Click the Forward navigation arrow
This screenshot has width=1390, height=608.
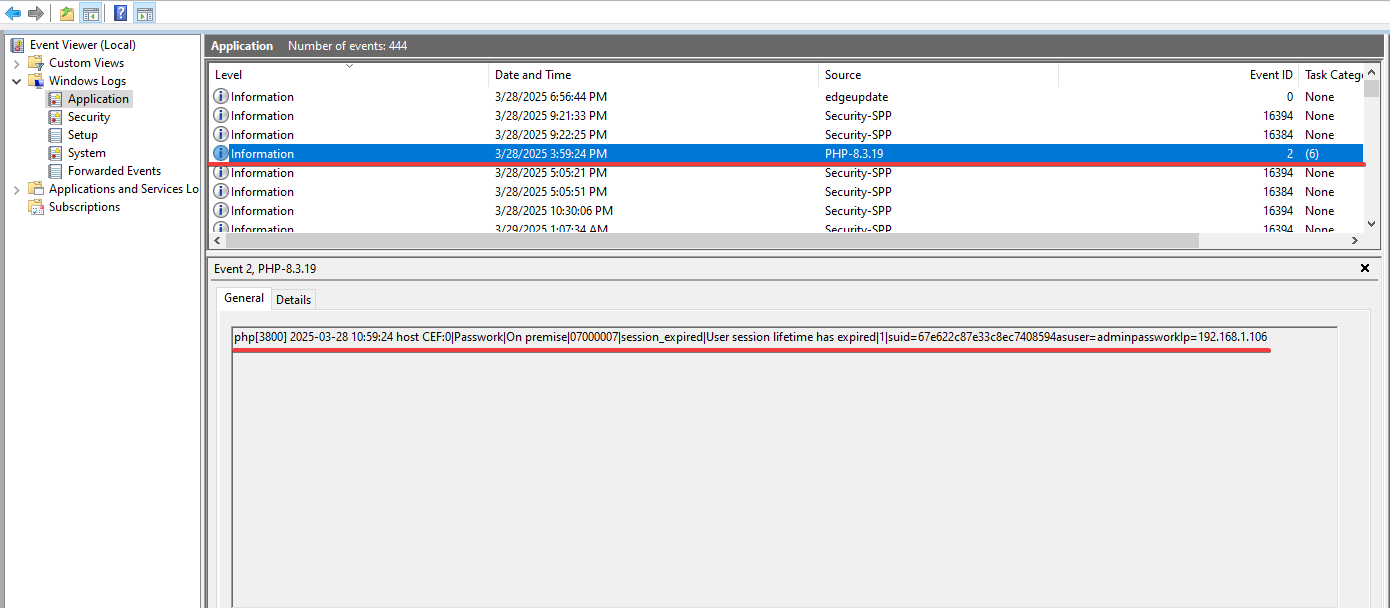(x=35, y=12)
